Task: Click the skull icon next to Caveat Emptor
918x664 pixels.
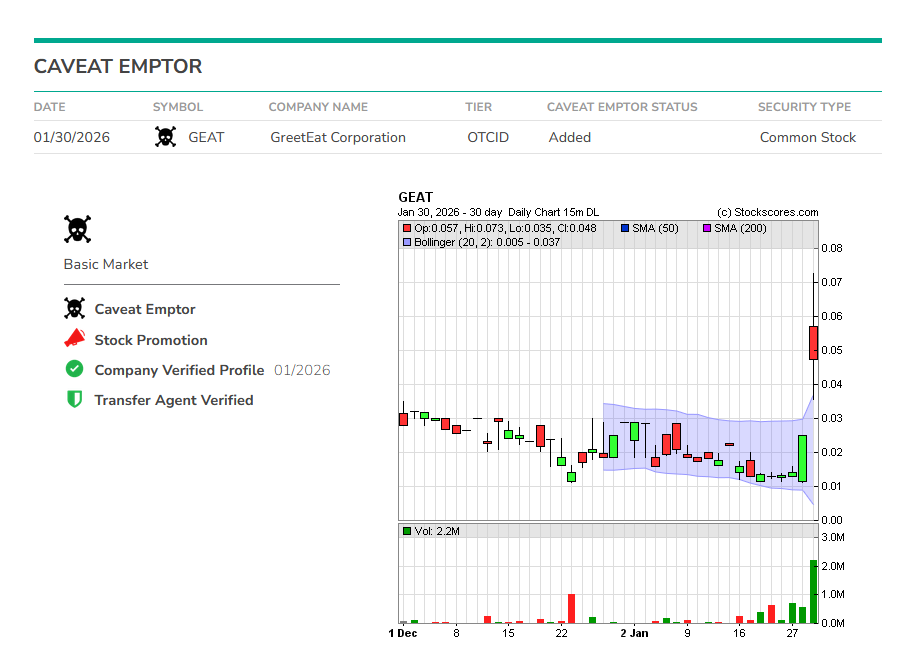Action: (x=74, y=309)
